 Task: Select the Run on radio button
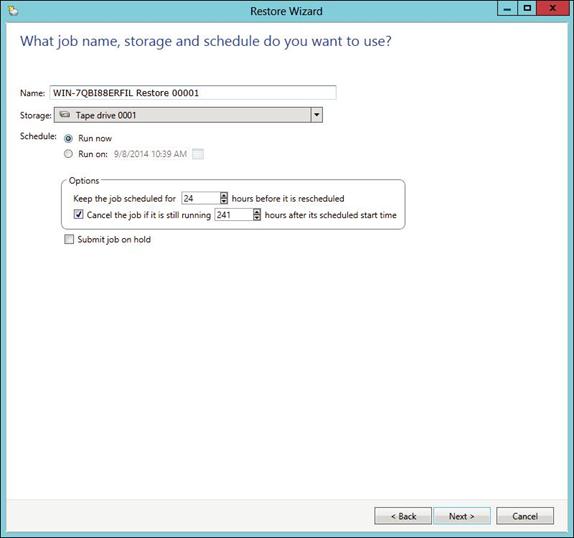tap(68, 154)
